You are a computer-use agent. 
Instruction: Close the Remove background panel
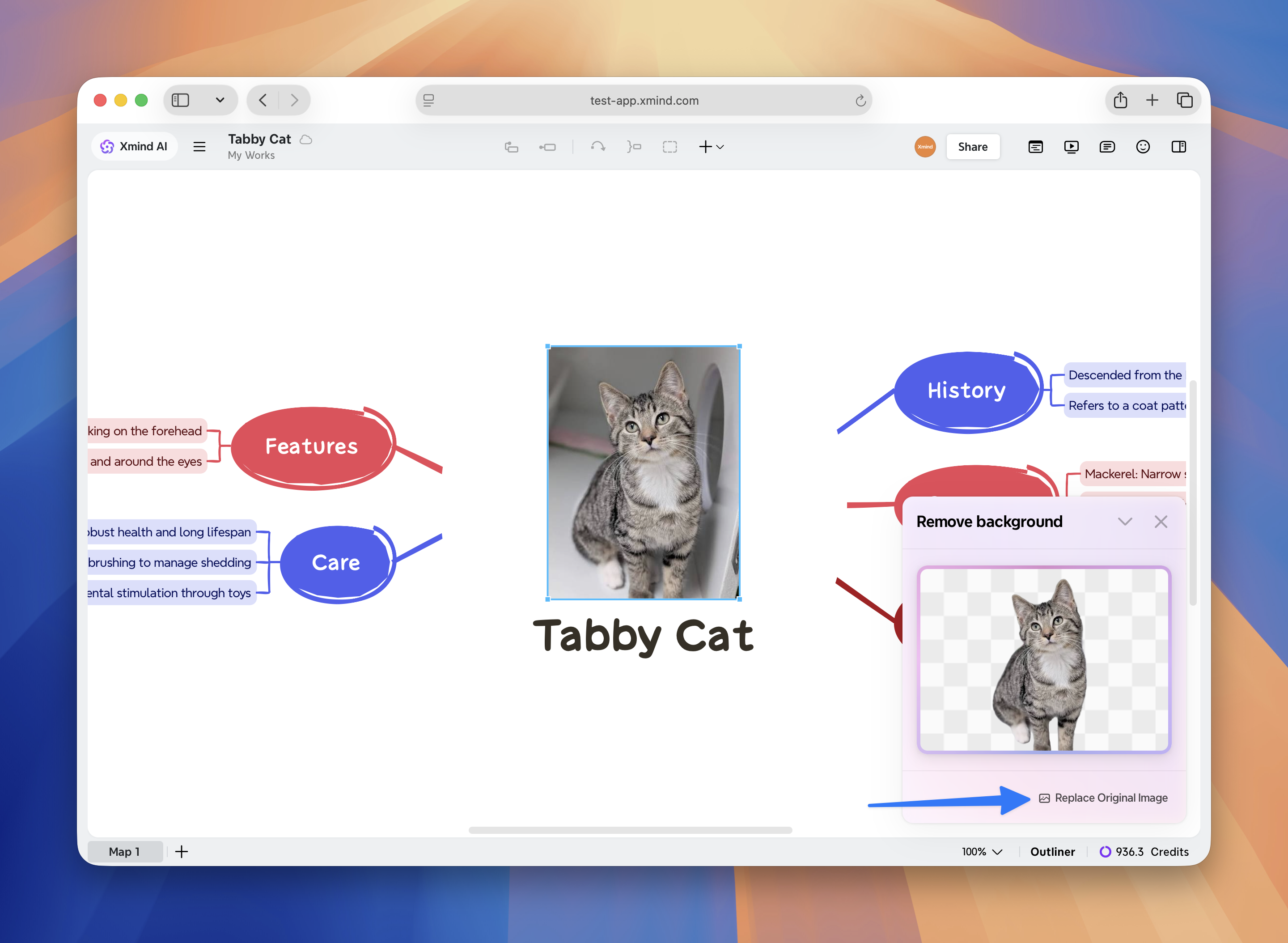click(1161, 522)
